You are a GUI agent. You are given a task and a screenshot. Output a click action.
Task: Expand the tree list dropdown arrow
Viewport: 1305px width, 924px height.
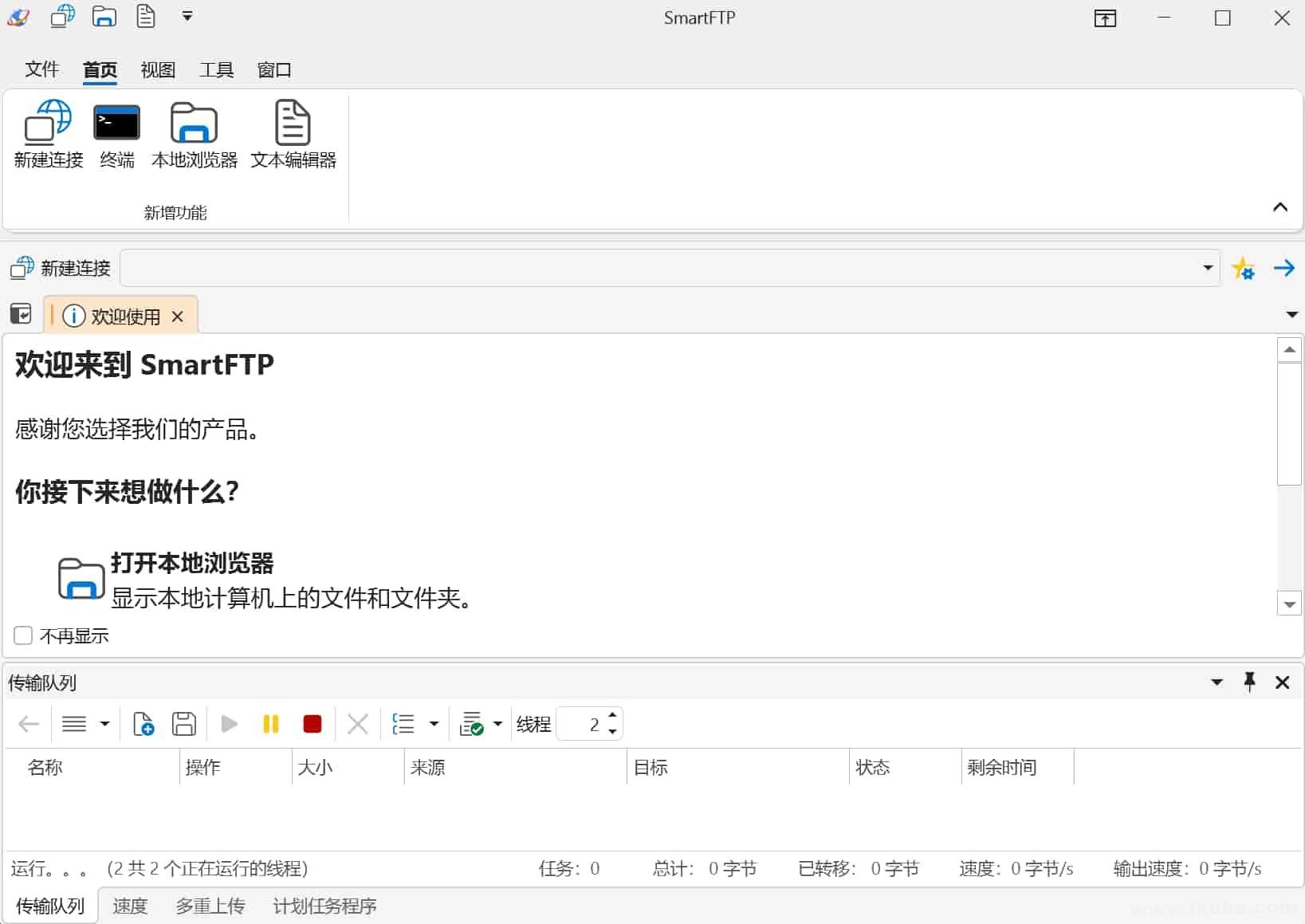tap(434, 724)
